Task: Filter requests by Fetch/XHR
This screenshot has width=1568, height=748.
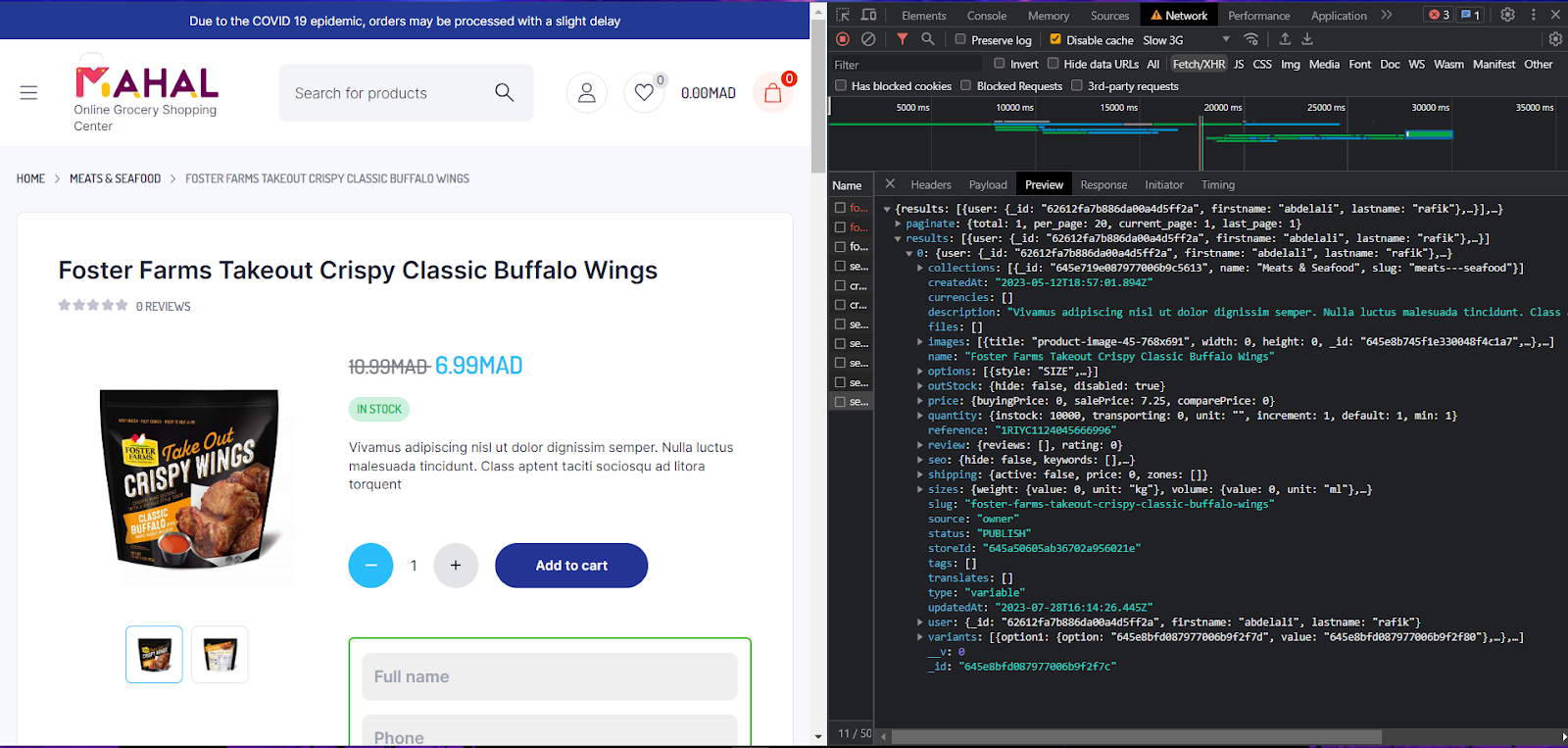Action: point(1199,64)
